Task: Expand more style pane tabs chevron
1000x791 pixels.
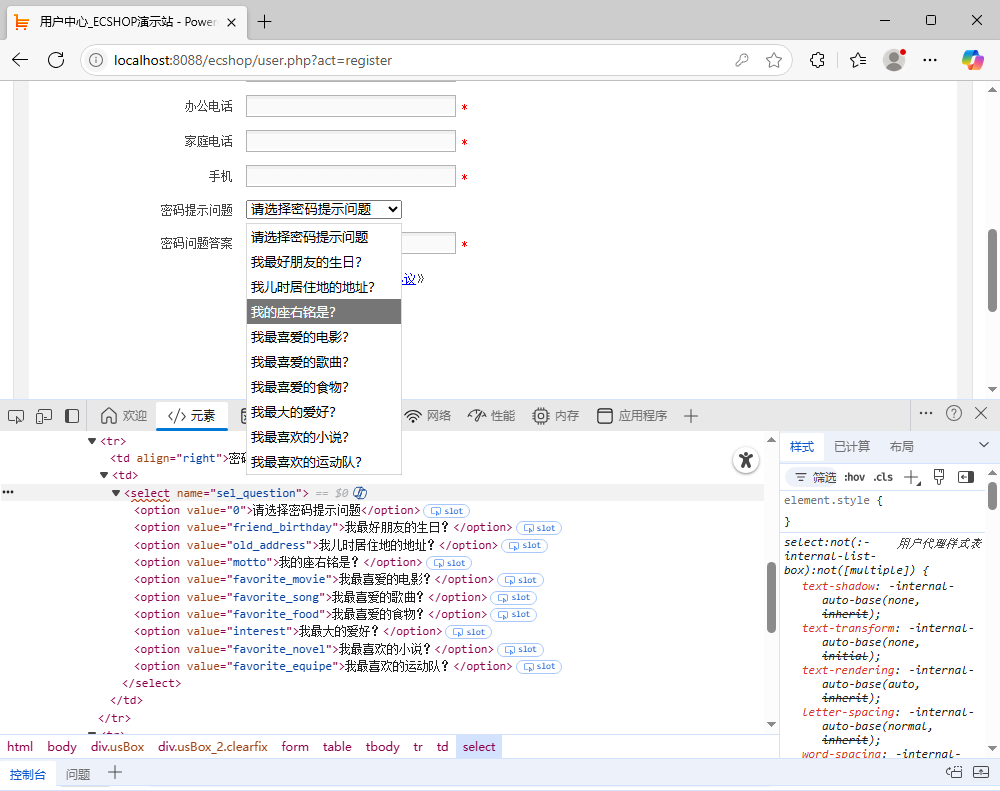Action: pos(983,445)
